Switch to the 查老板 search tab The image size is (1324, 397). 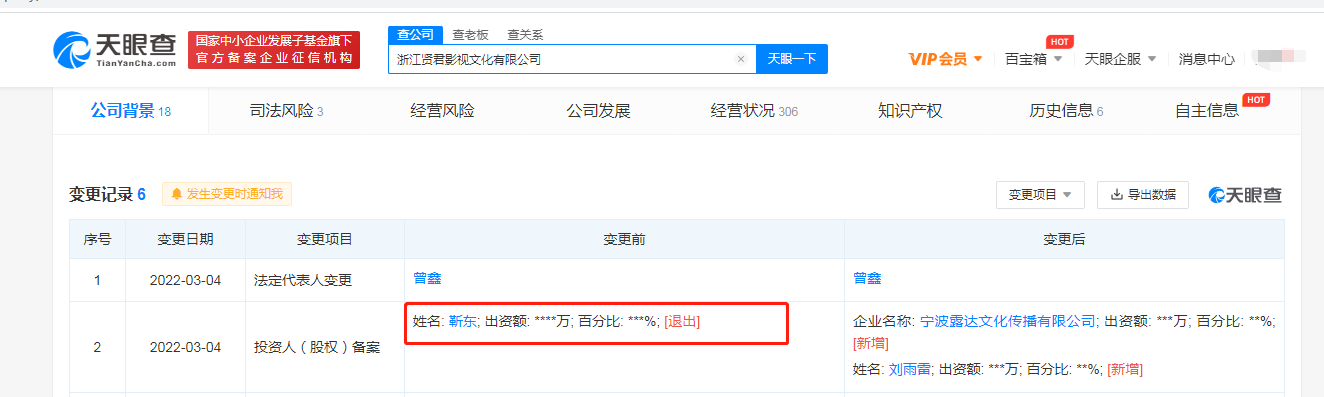pos(470,35)
